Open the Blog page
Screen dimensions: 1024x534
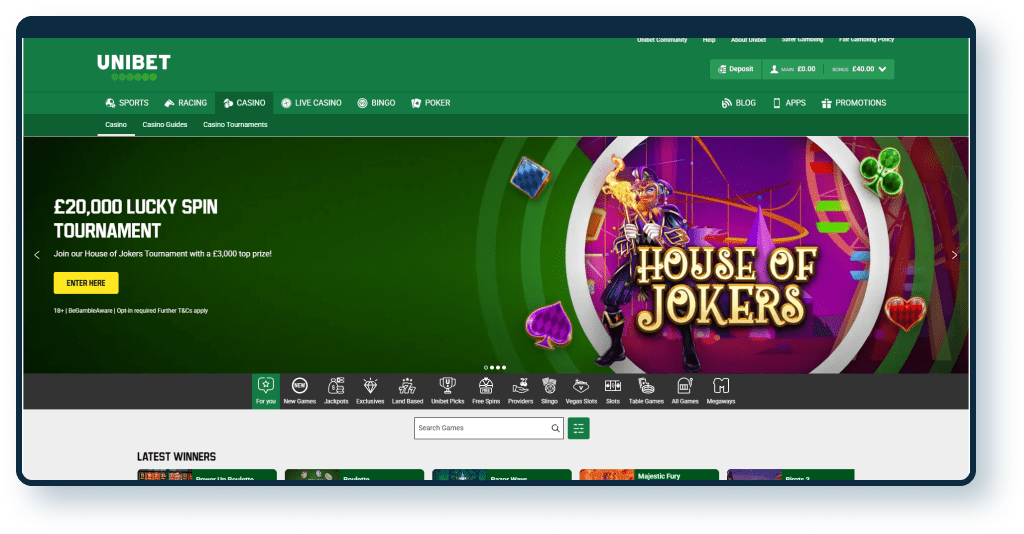coord(739,103)
